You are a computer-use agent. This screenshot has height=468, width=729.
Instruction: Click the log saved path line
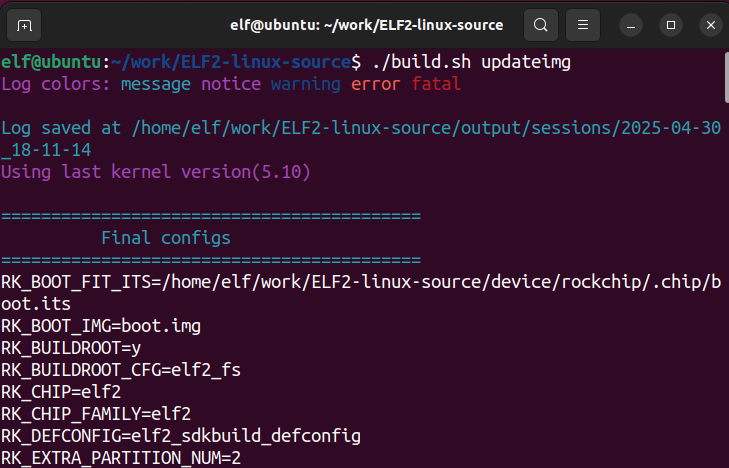[361, 138]
